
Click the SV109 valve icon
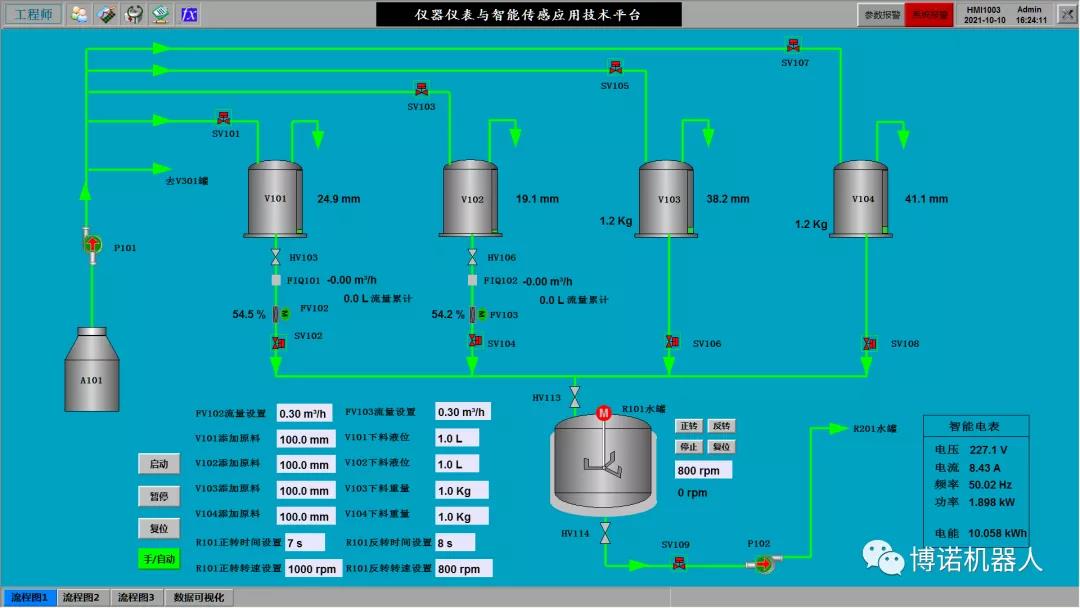(678, 565)
